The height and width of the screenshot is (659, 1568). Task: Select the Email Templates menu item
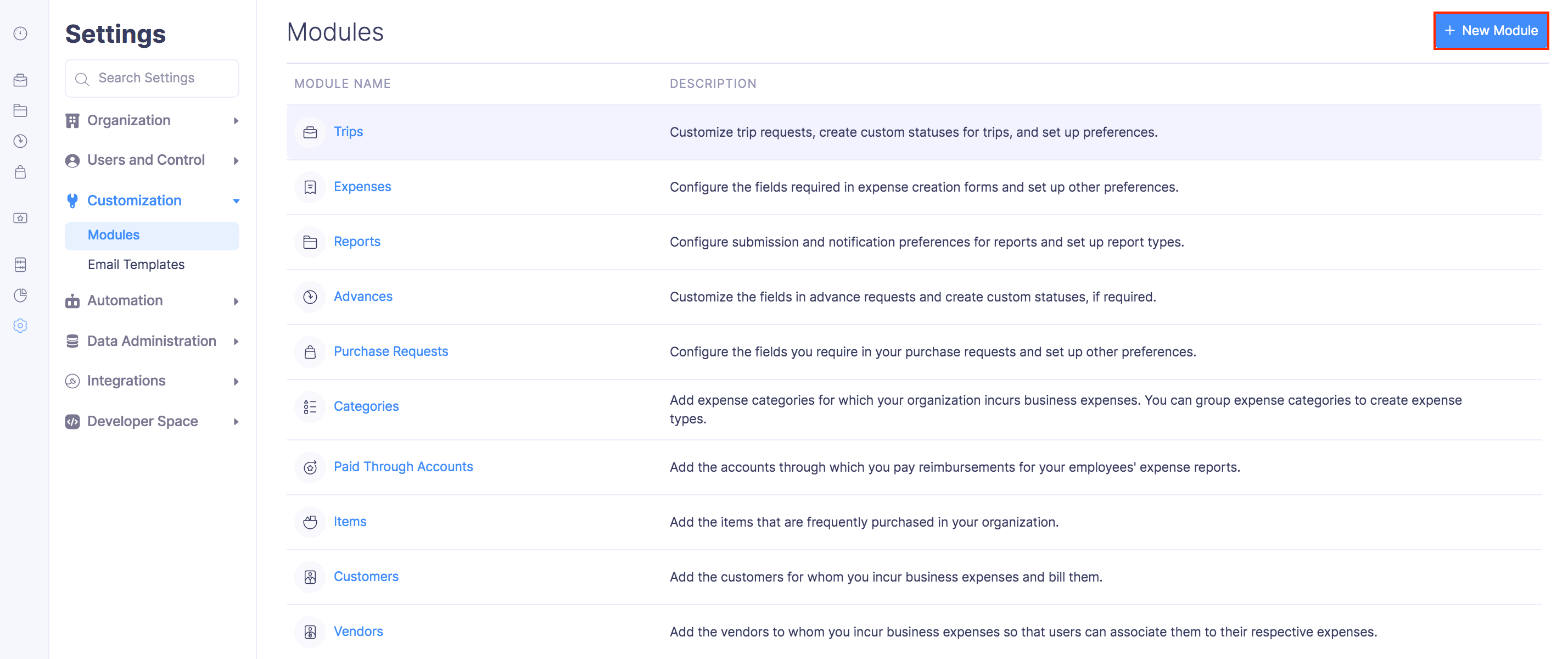click(136, 264)
